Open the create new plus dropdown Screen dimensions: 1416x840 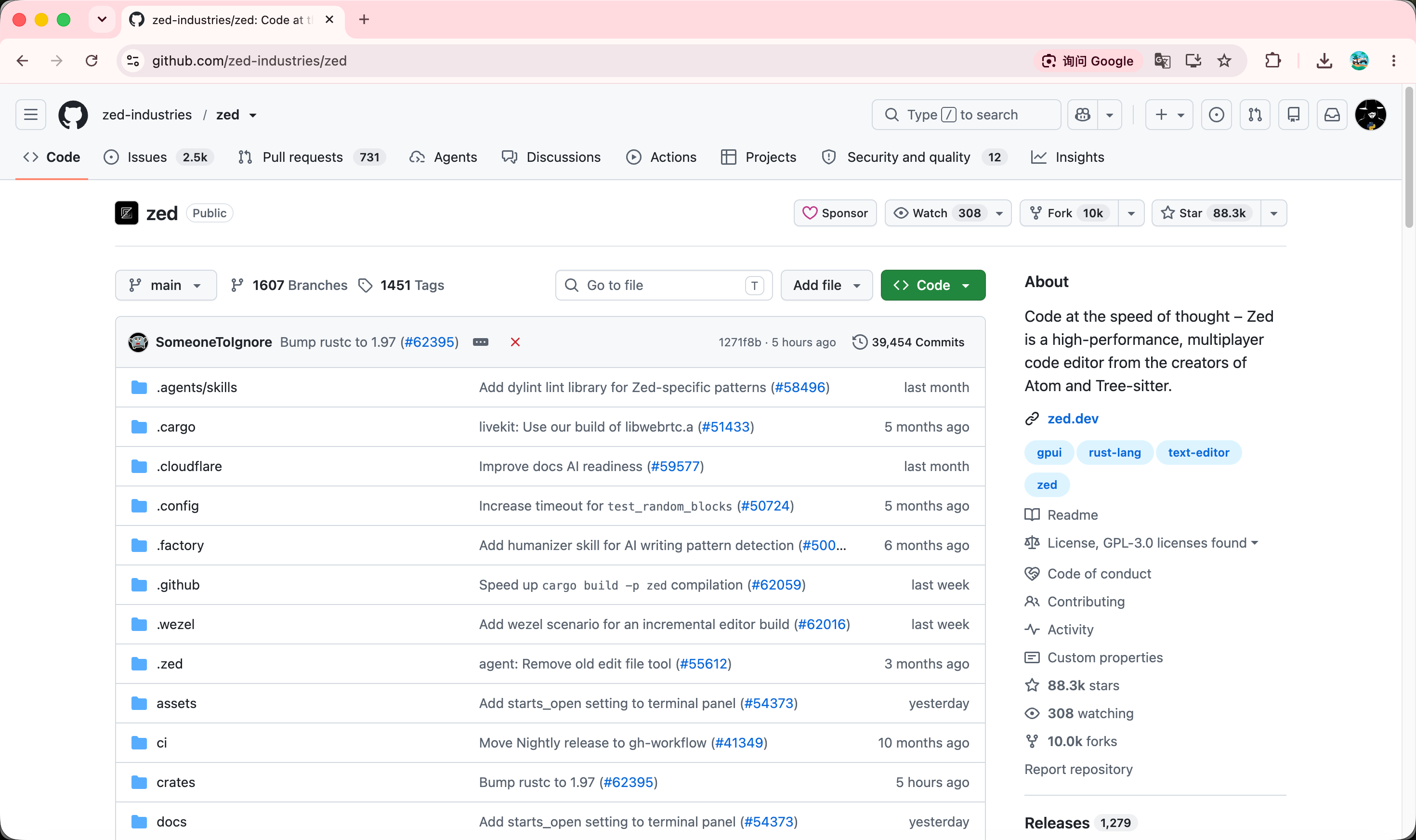tap(1169, 115)
